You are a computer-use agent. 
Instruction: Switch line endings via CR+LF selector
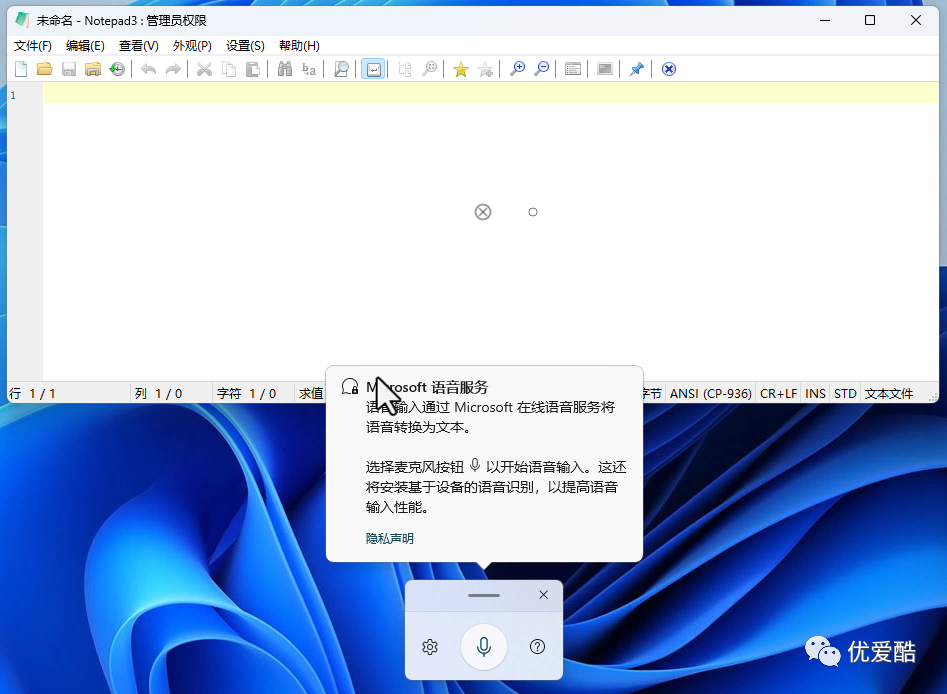778,393
